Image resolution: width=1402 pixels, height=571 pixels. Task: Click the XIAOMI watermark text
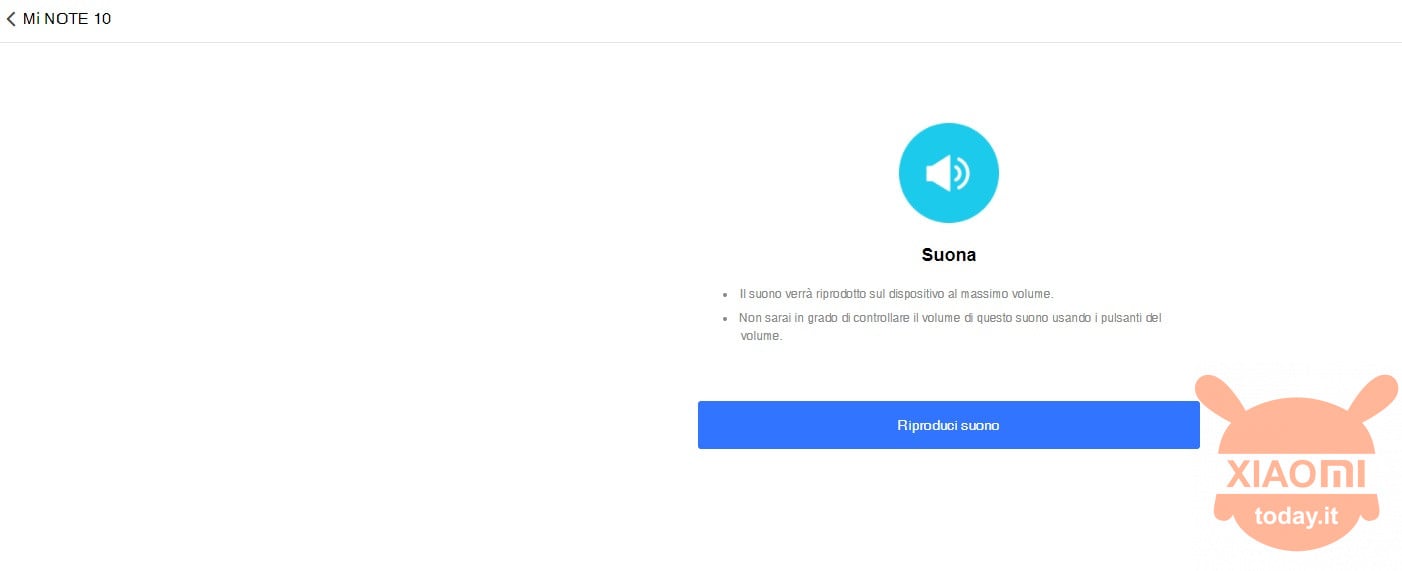coord(1296,473)
